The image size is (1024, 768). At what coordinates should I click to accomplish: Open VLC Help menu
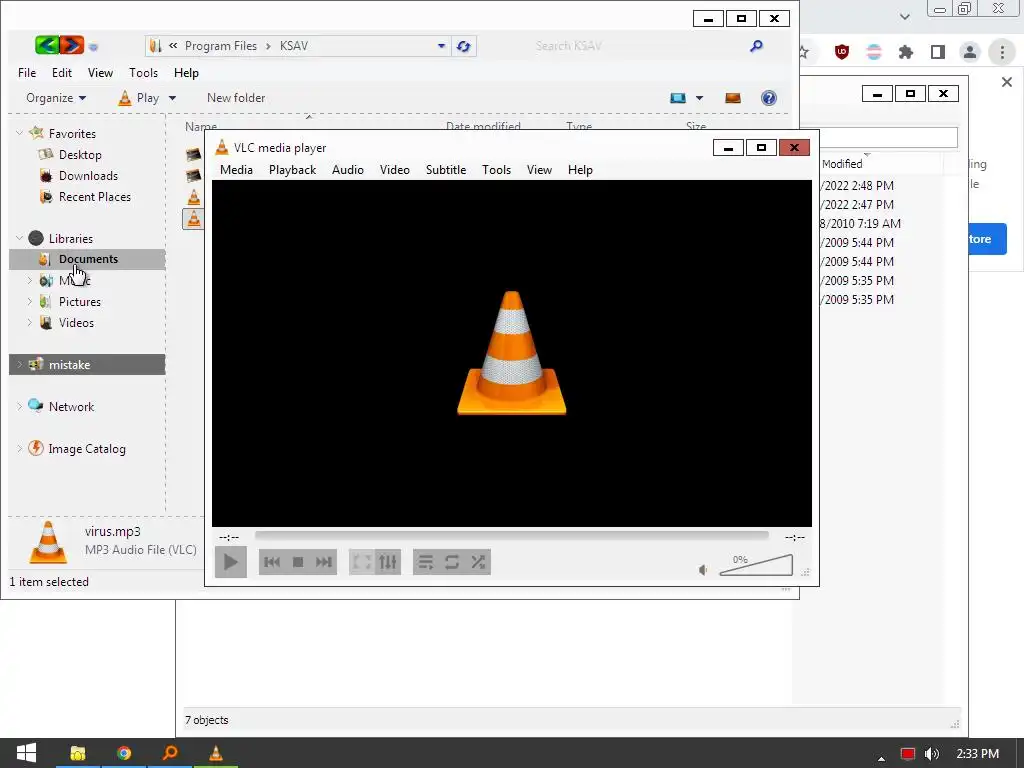coord(580,170)
